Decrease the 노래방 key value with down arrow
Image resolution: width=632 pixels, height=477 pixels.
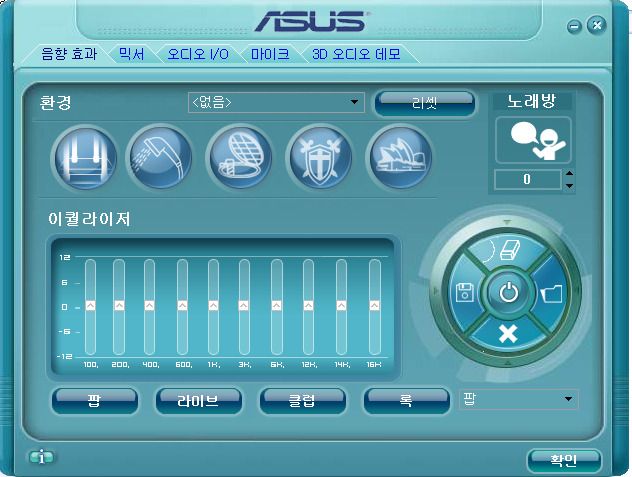pos(569,185)
